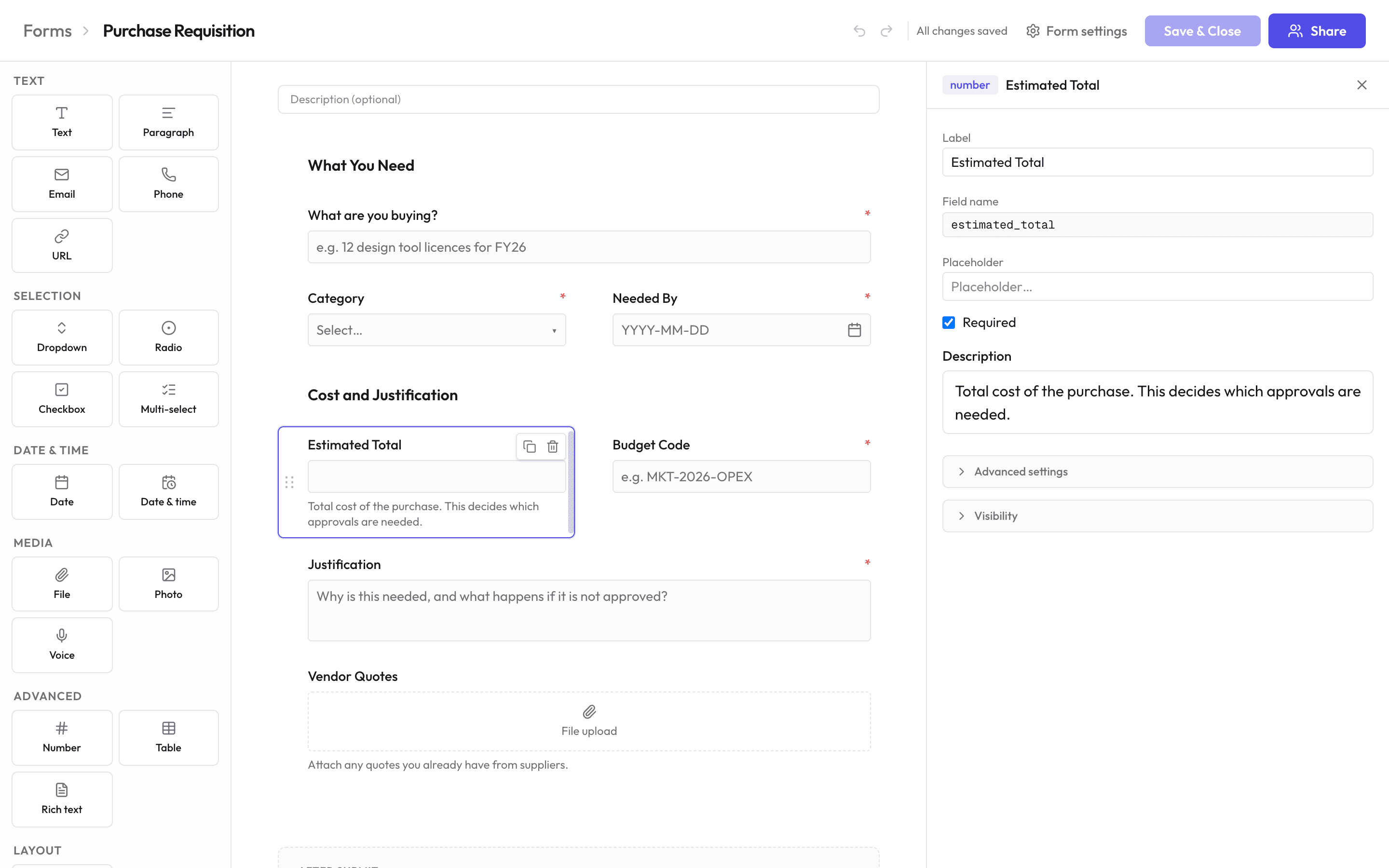The width and height of the screenshot is (1389, 868).
Task: Click the Placeholder input in properties
Action: click(x=1157, y=286)
